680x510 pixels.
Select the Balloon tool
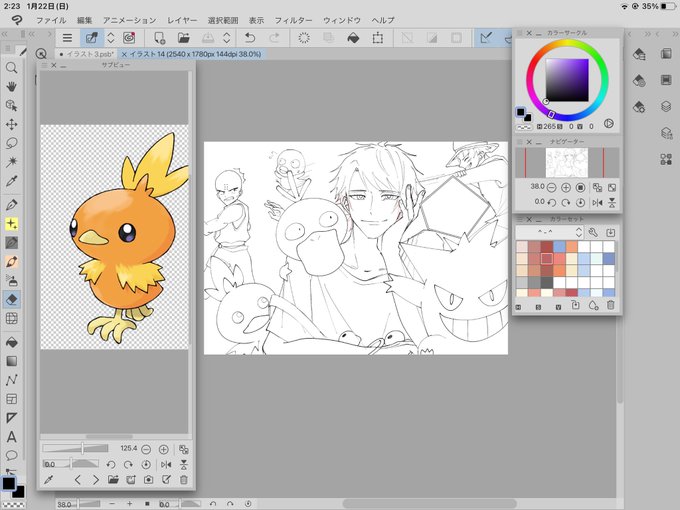12,455
